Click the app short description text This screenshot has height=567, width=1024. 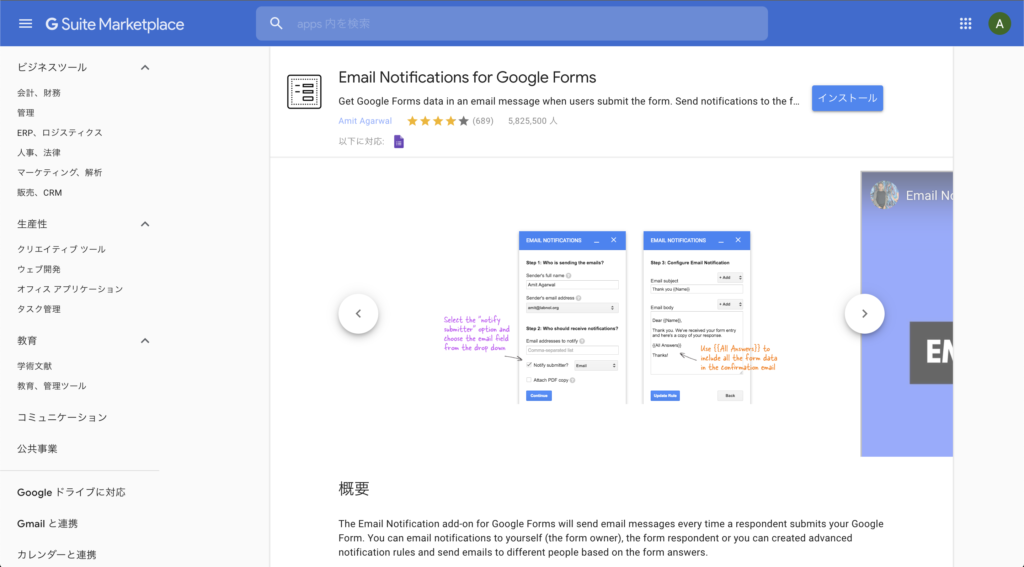[x=569, y=101]
